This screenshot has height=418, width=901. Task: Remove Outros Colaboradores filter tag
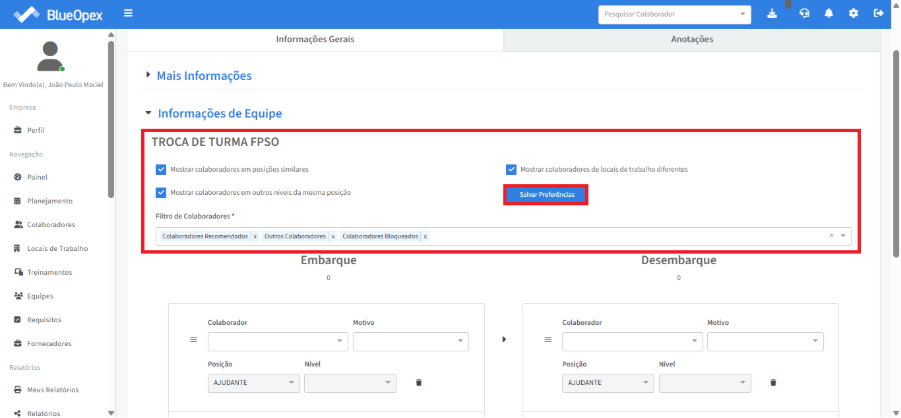click(x=333, y=237)
